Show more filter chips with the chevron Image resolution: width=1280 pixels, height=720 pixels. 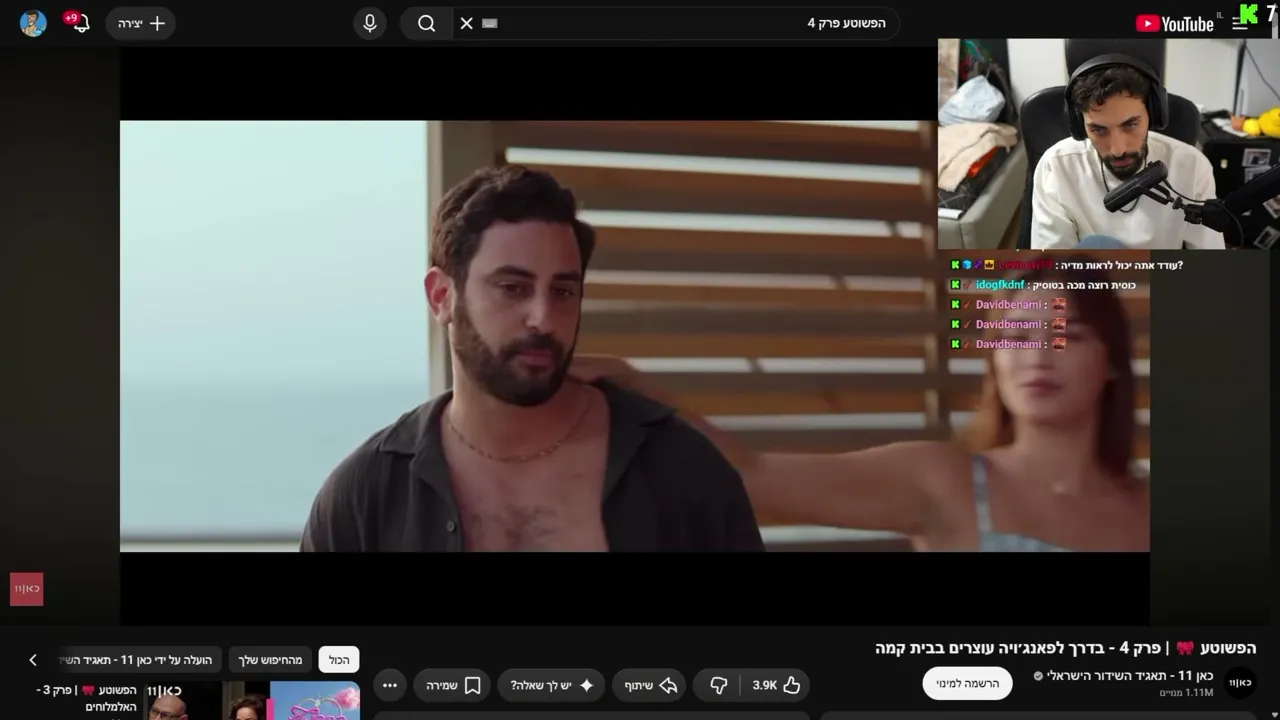(33, 660)
